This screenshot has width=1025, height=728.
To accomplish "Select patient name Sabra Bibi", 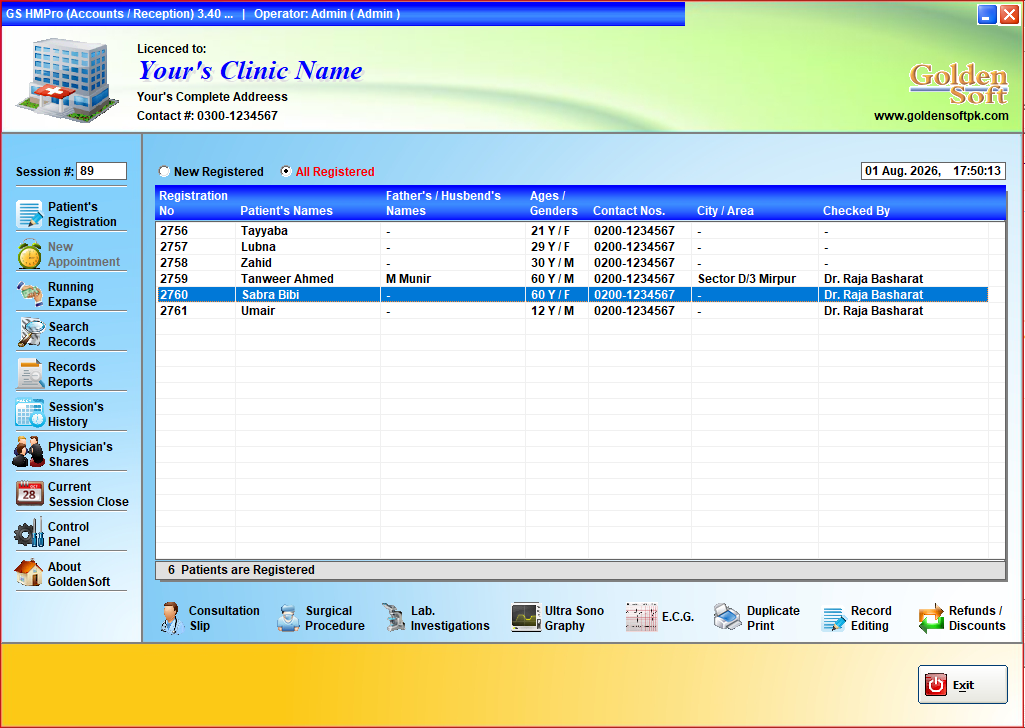I will 270,295.
